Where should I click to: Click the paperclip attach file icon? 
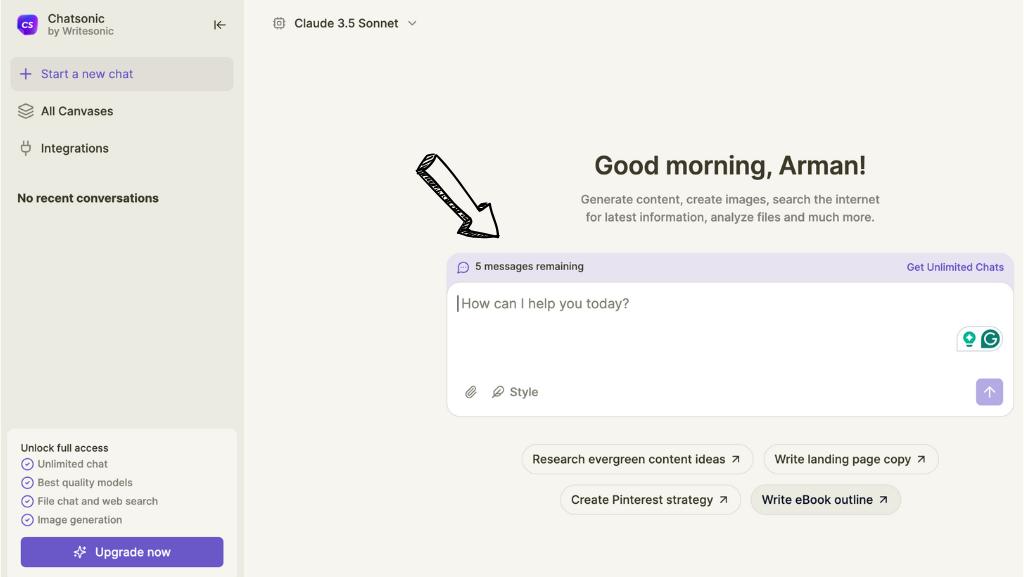pos(471,392)
